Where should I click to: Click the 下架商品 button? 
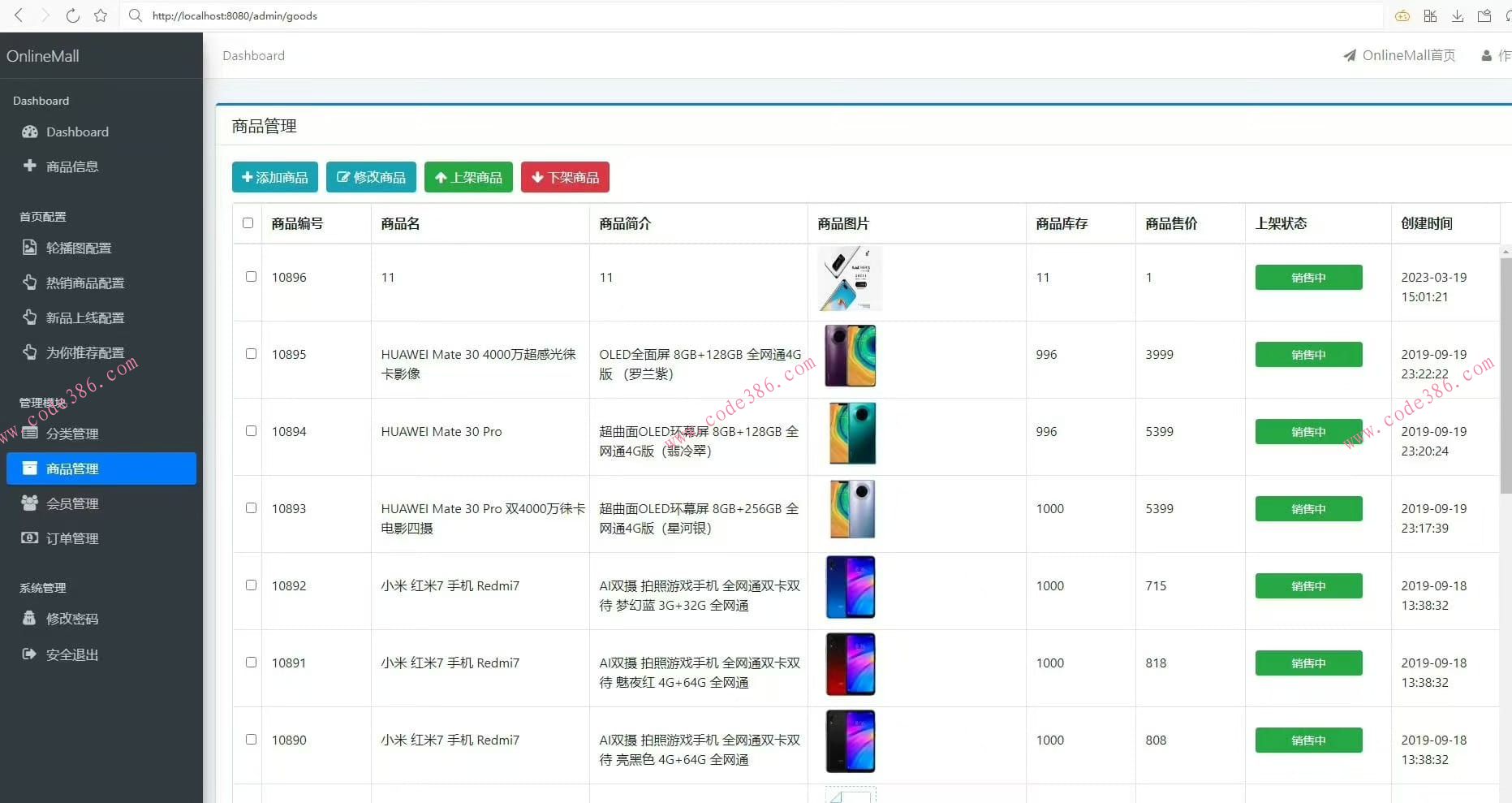(x=564, y=177)
